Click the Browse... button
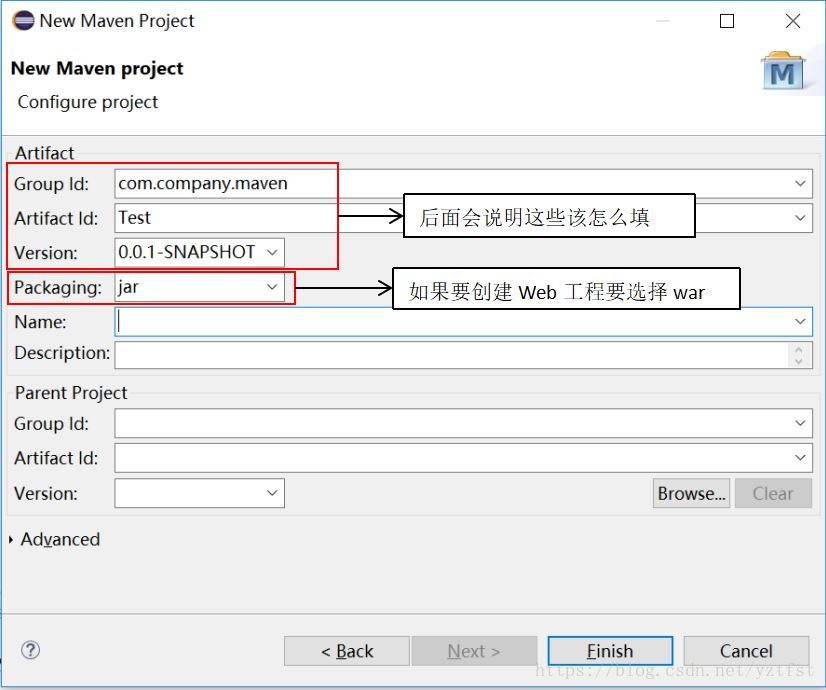 (x=691, y=494)
